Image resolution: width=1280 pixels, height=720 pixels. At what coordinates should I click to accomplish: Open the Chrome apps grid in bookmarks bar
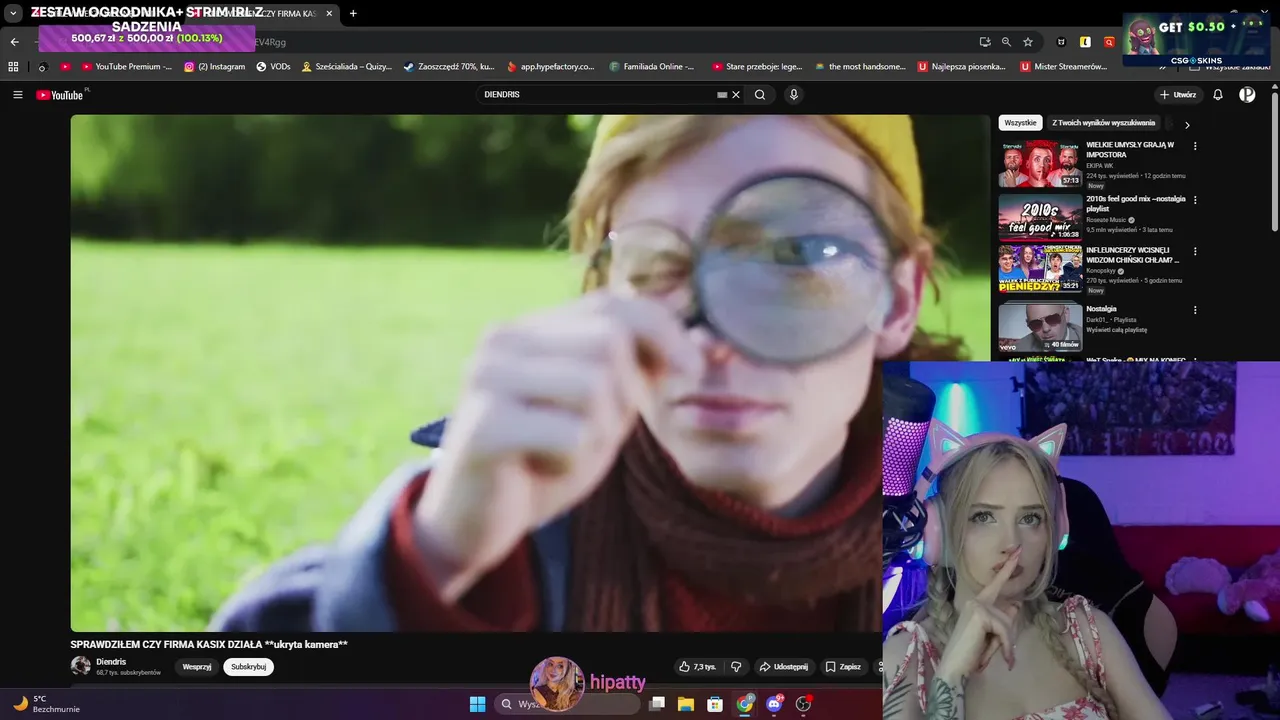coord(13,67)
